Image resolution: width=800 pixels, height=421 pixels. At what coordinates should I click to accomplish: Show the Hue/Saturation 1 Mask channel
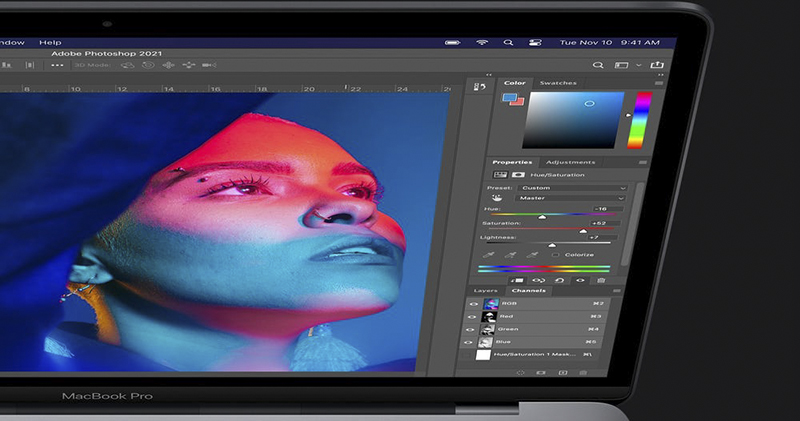click(466, 355)
